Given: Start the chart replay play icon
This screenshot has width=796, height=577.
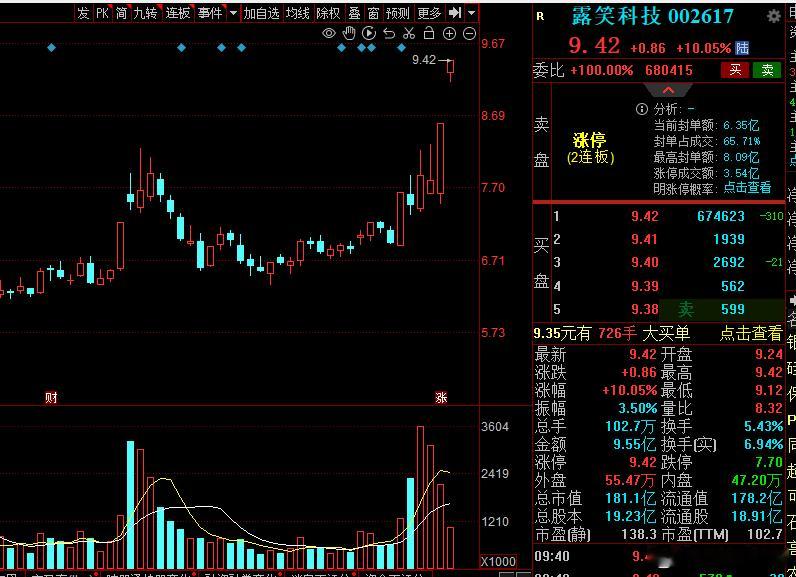Looking at the screenshot, I should [369, 33].
